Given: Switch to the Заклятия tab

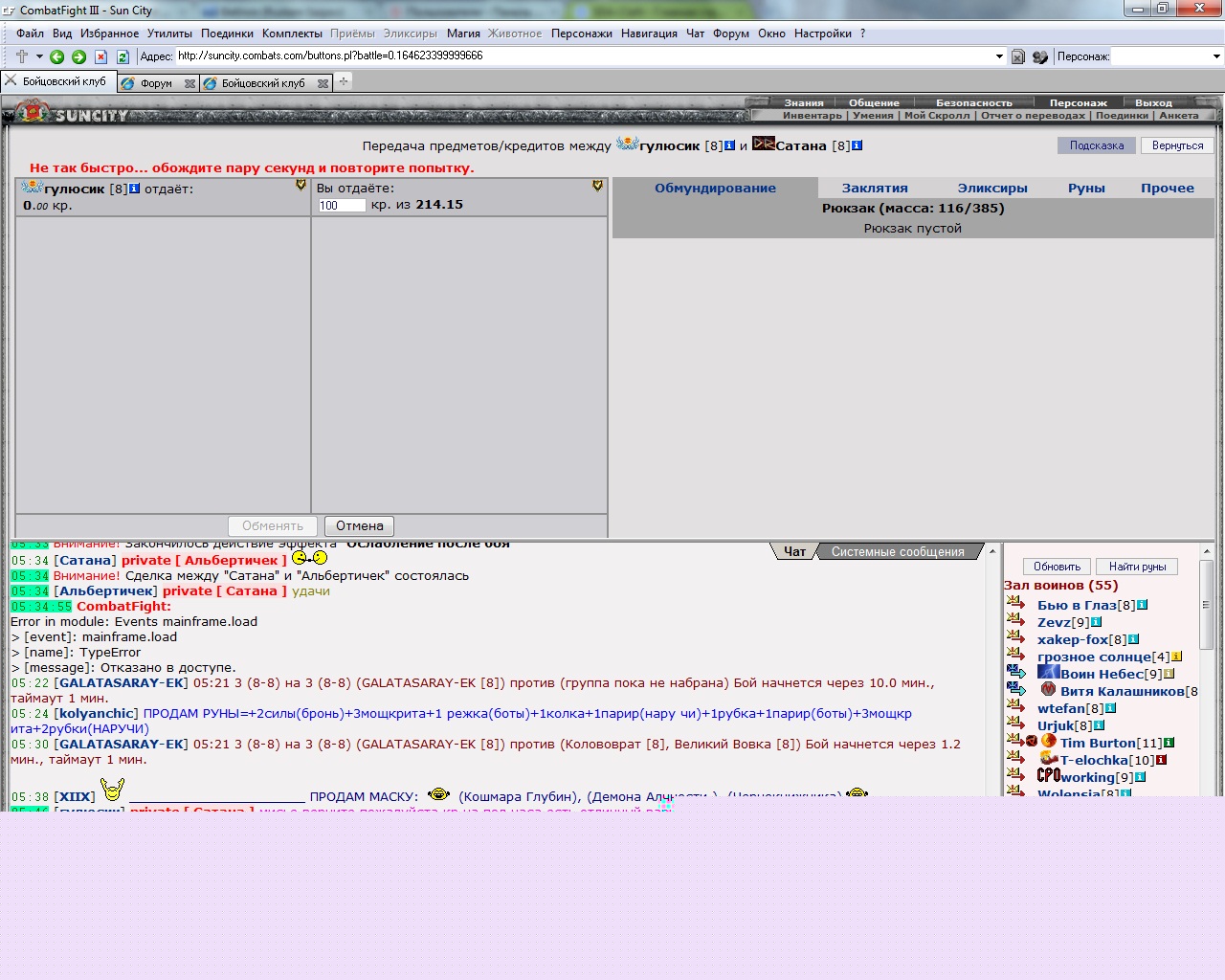Looking at the screenshot, I should (x=875, y=188).
